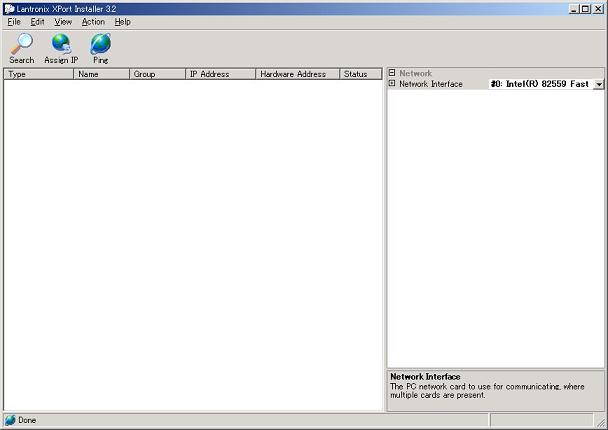Collapse the Network category
This screenshot has width=608, height=430.
click(x=392, y=73)
